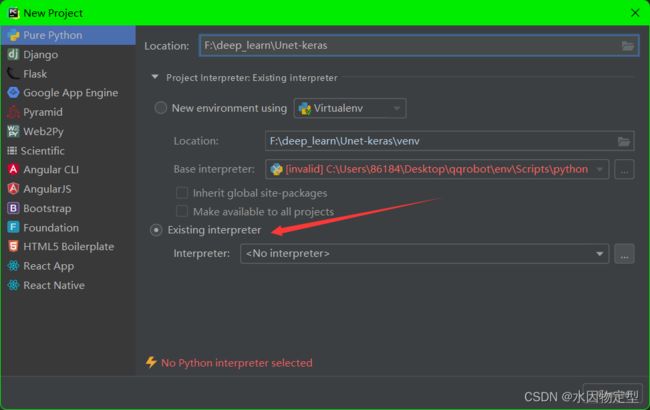Open folder browser for project Location

tap(628, 46)
